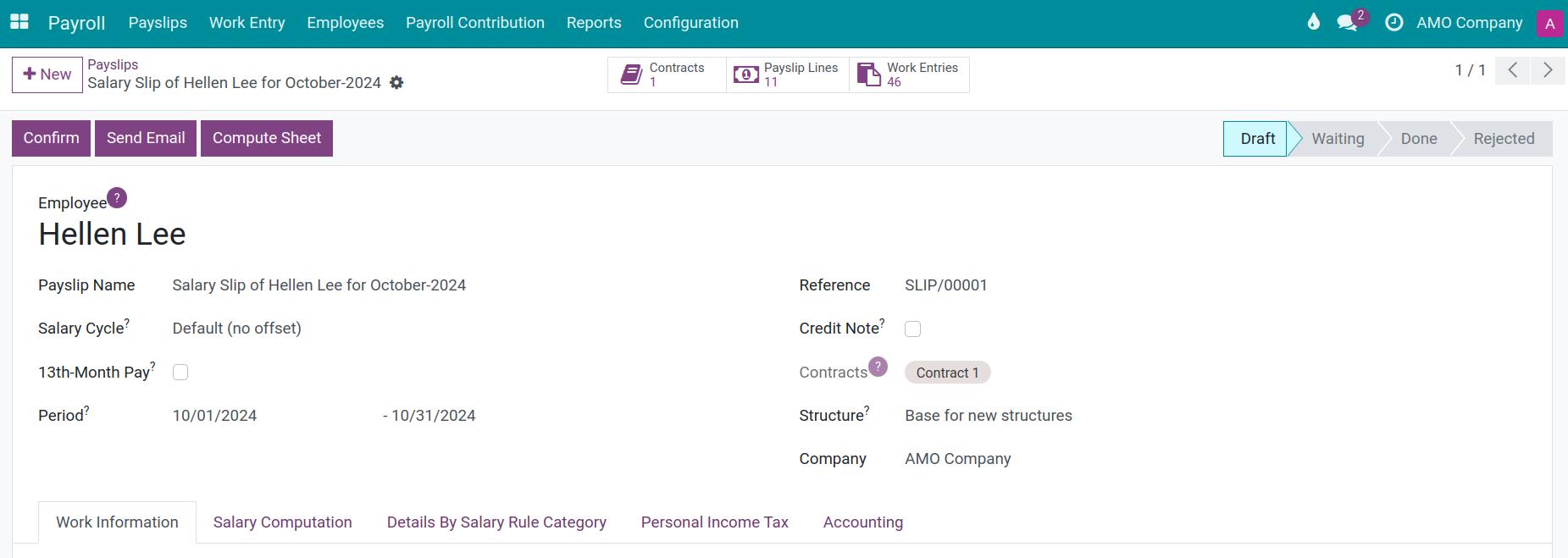Open the main apps grid menu
This screenshot has width=1568, height=558.
(x=19, y=22)
